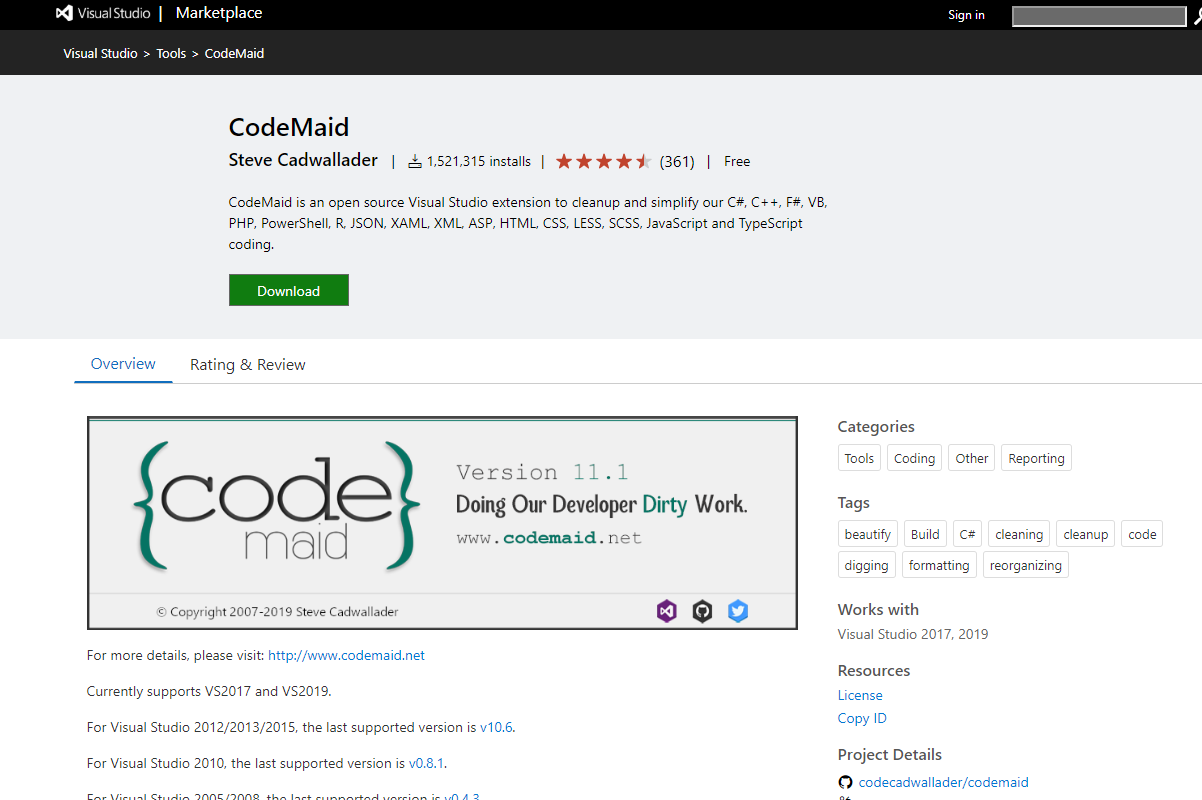Open the v10.6 version link
Image resolution: width=1202 pixels, height=800 pixels.
496,727
